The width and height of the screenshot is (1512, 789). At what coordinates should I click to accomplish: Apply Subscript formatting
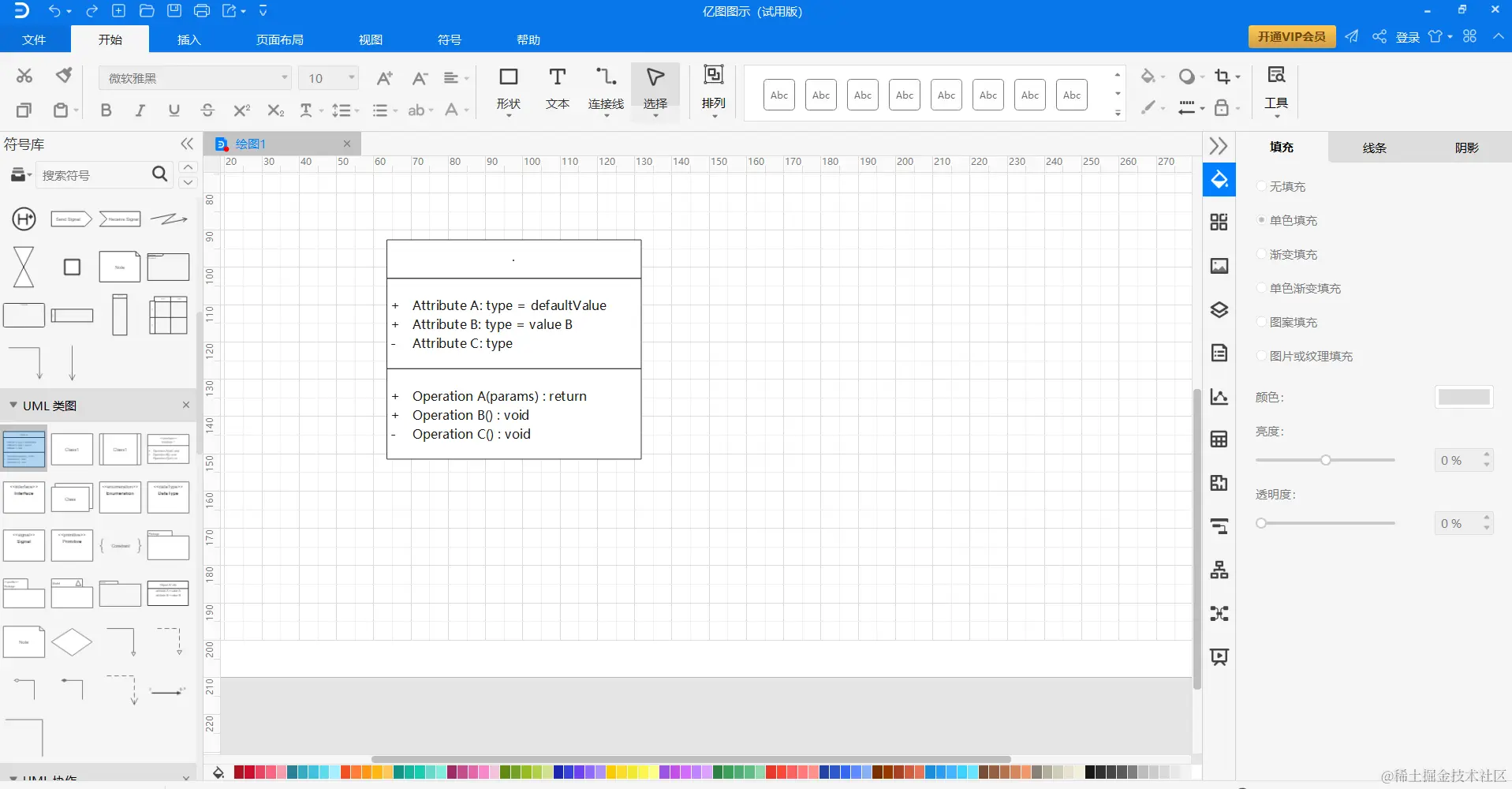(x=275, y=110)
